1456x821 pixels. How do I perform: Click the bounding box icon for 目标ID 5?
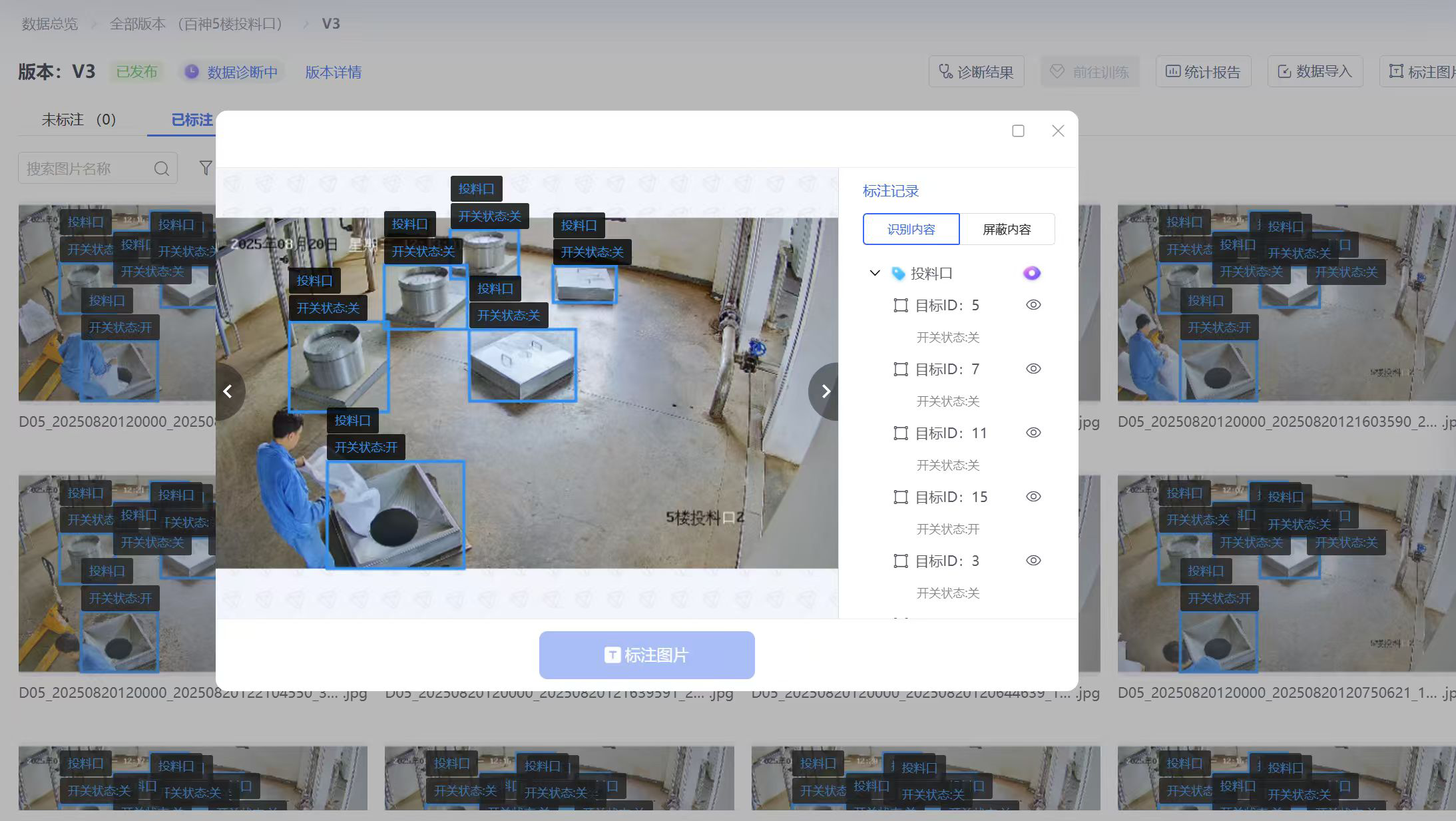click(900, 306)
